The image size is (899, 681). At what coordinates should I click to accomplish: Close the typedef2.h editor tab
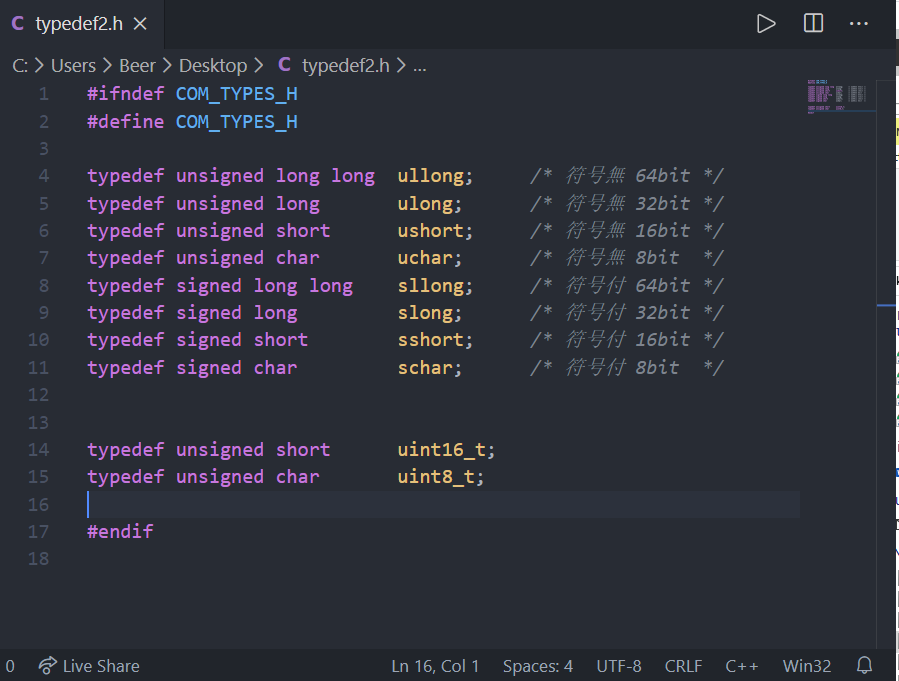click(x=141, y=24)
